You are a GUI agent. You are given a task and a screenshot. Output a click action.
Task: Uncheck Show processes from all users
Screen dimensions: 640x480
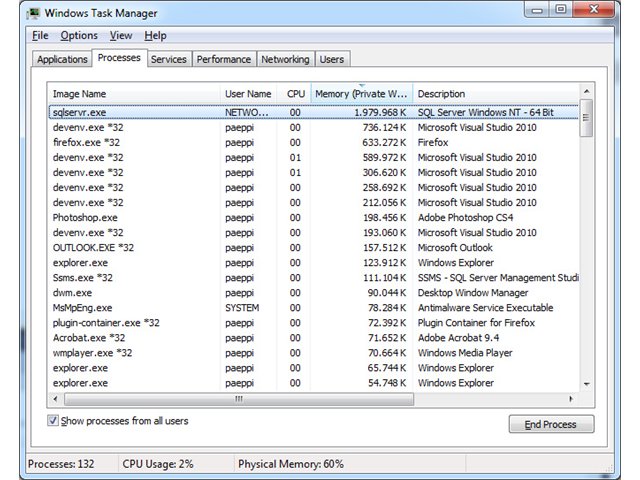click(53, 420)
